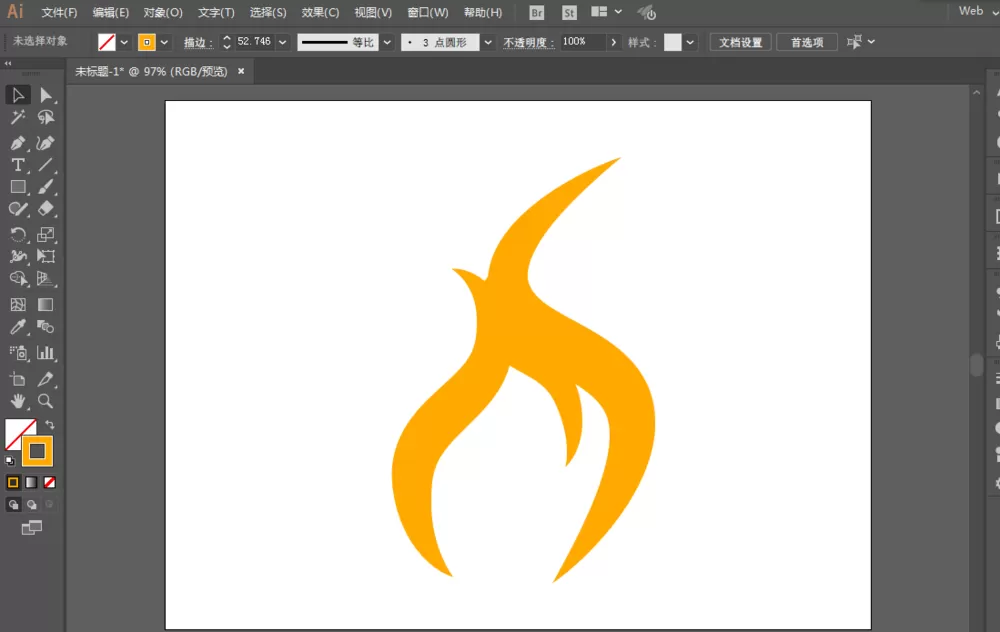This screenshot has height=632, width=1000.
Task: Select the Column Graph tool
Action: click(x=45, y=353)
